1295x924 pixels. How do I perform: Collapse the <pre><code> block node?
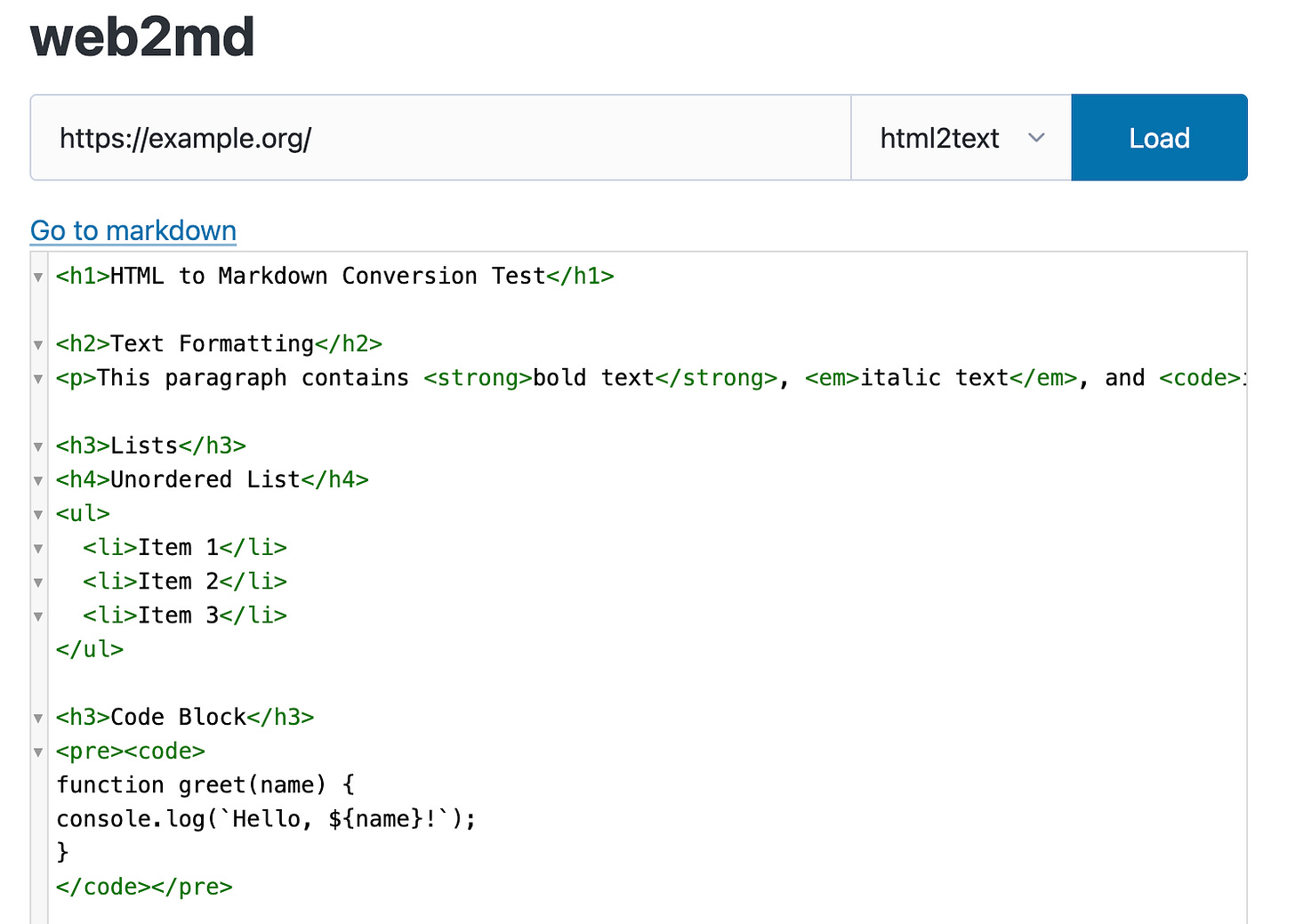point(37,751)
